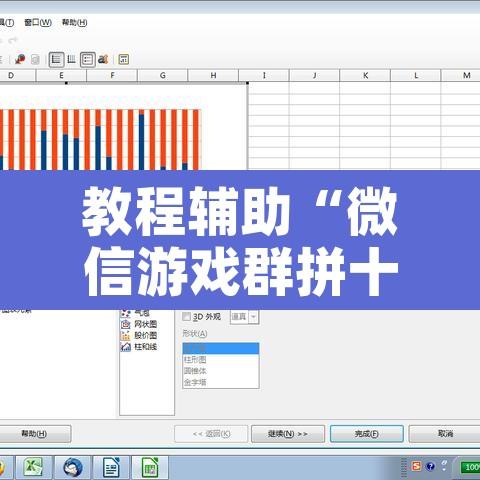This screenshot has height=480, width=480.
Task: Choose 股价图 chart type
Action: pyautogui.click(x=145, y=335)
